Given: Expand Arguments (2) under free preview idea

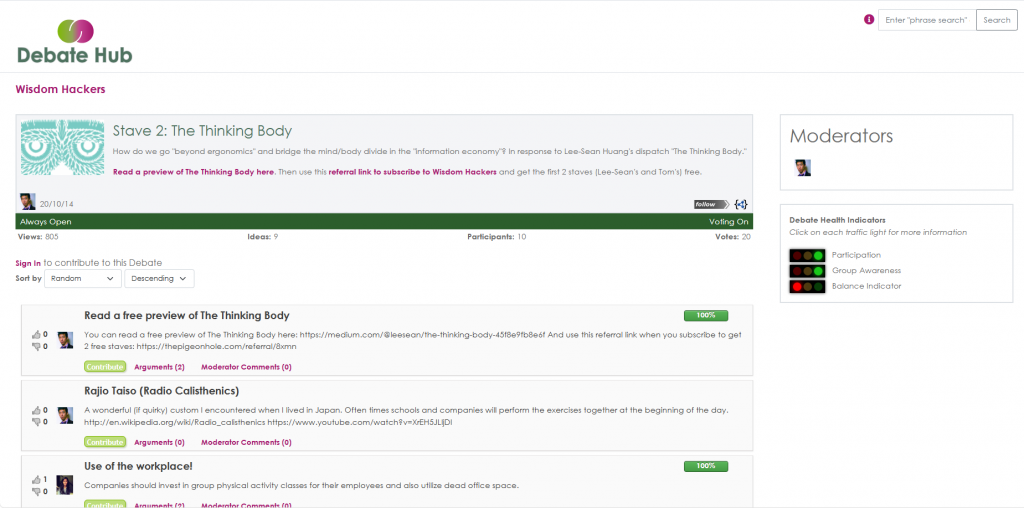Looking at the screenshot, I should 159,367.
